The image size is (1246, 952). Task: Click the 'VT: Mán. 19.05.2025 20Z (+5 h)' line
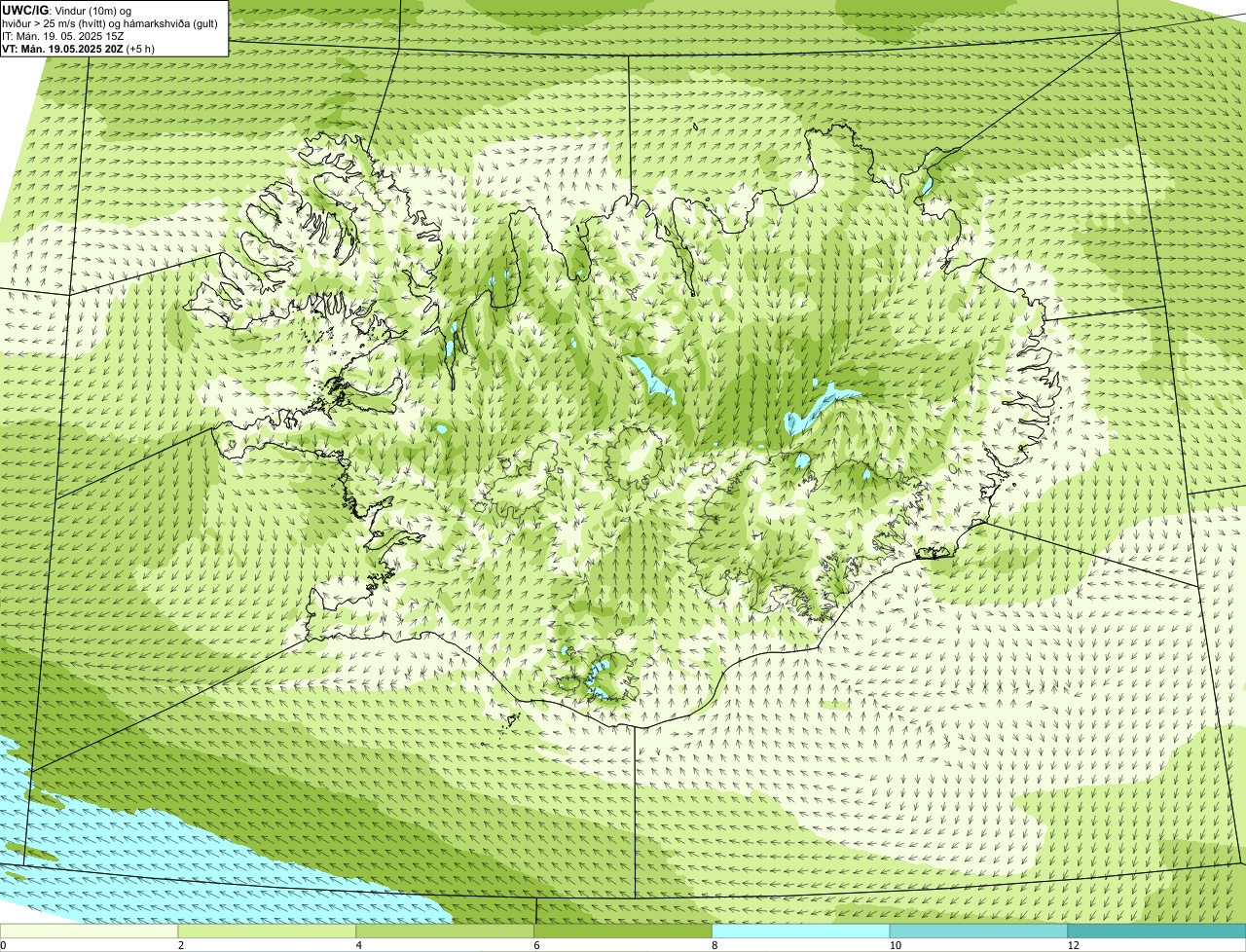[78, 48]
